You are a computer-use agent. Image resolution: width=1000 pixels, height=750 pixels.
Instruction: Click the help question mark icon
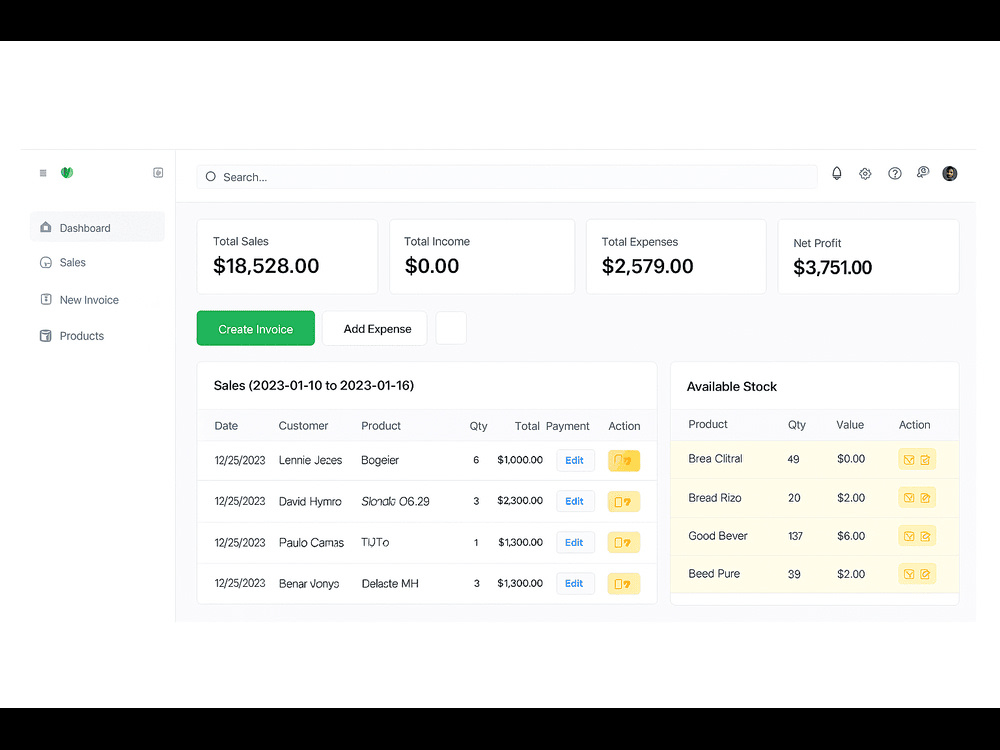895,173
